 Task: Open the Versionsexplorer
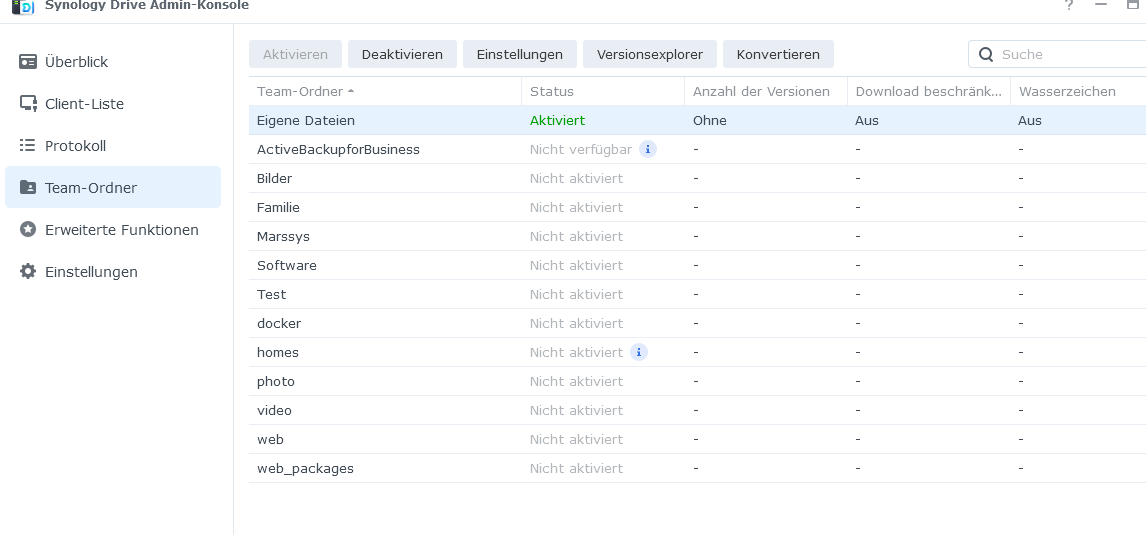650,54
